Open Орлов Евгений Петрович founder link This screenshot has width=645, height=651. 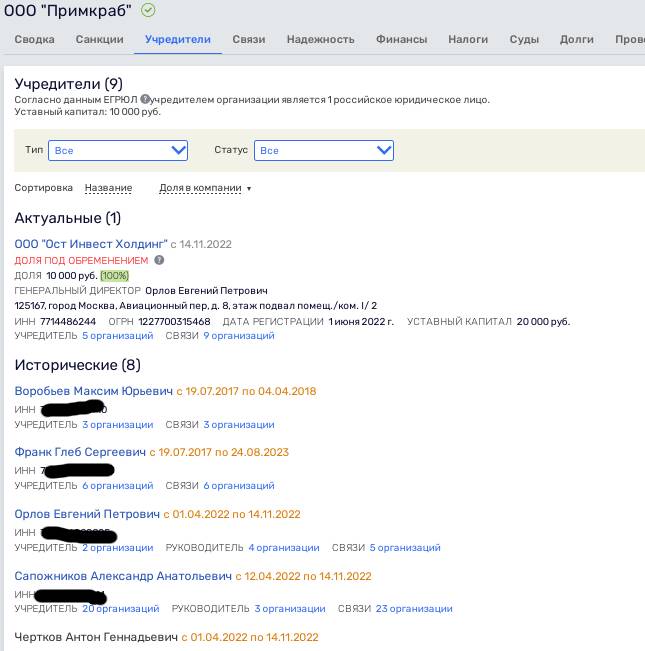(87, 514)
